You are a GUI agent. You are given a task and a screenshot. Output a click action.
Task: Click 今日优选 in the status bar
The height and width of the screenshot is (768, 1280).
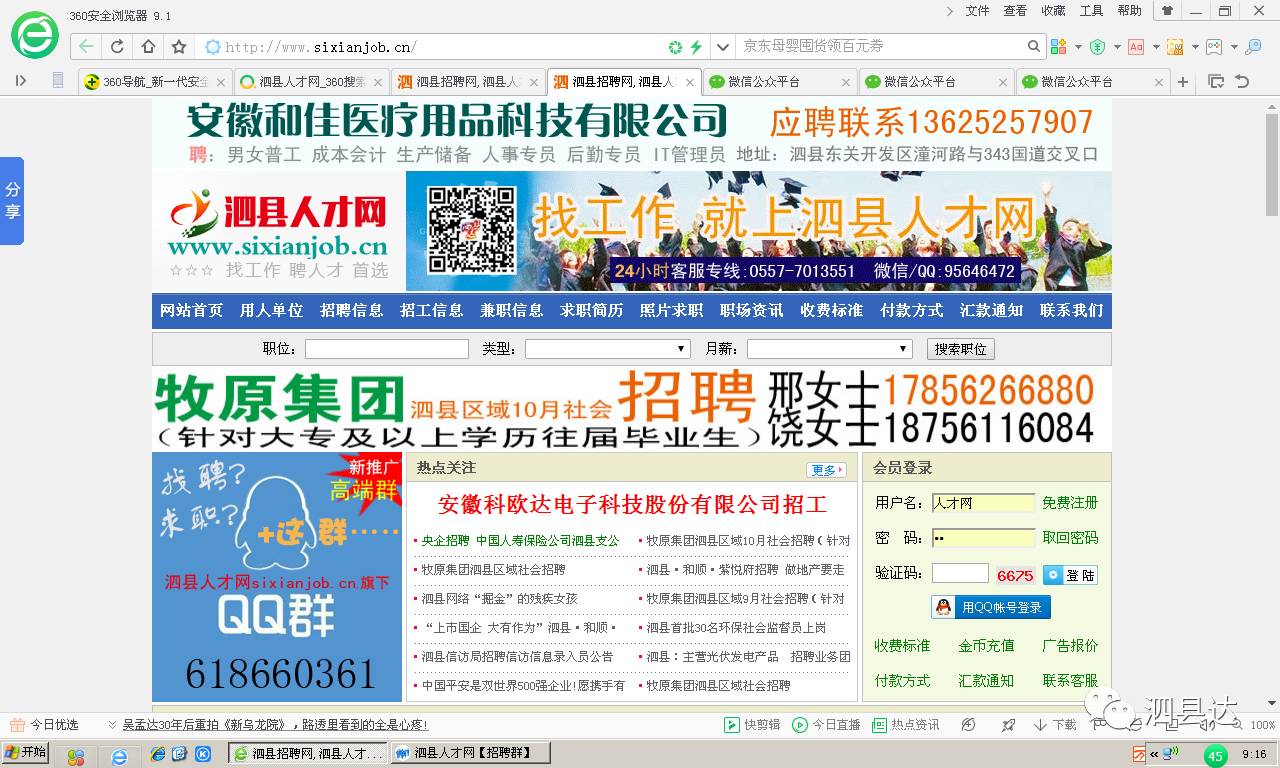(x=44, y=725)
